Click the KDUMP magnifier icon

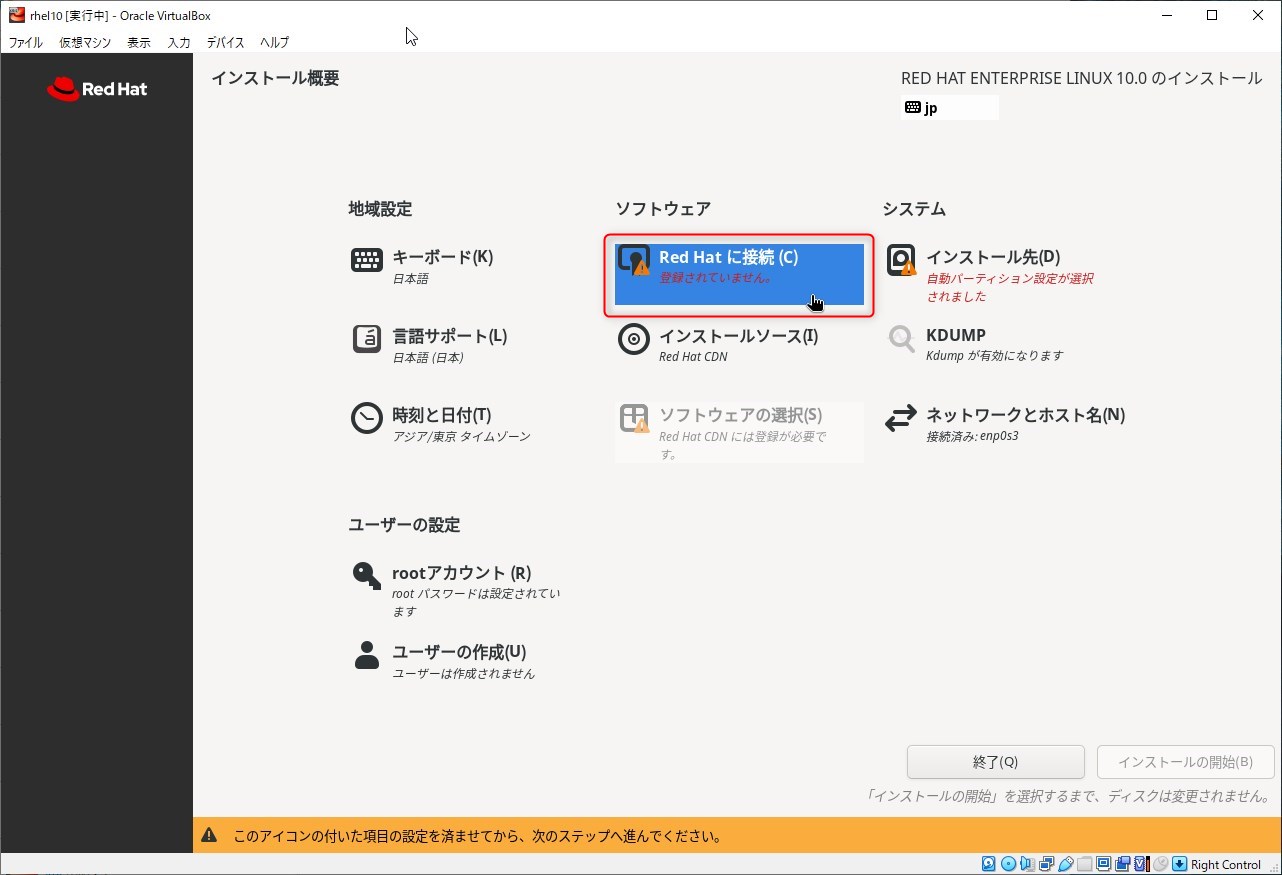point(901,339)
